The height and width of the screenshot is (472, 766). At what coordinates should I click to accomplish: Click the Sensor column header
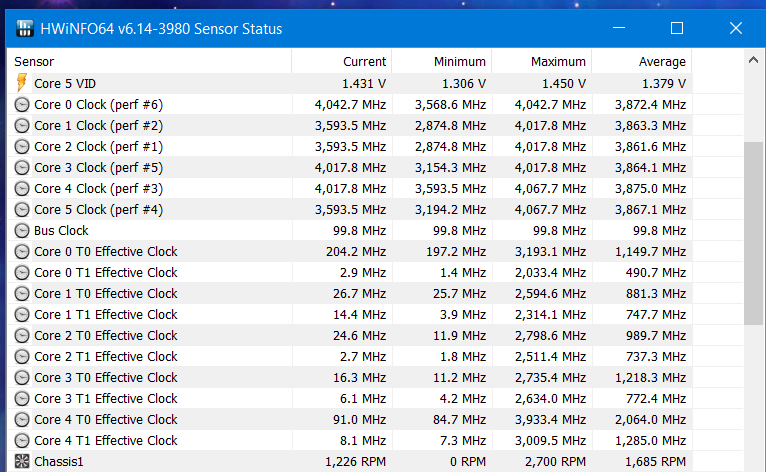click(150, 62)
